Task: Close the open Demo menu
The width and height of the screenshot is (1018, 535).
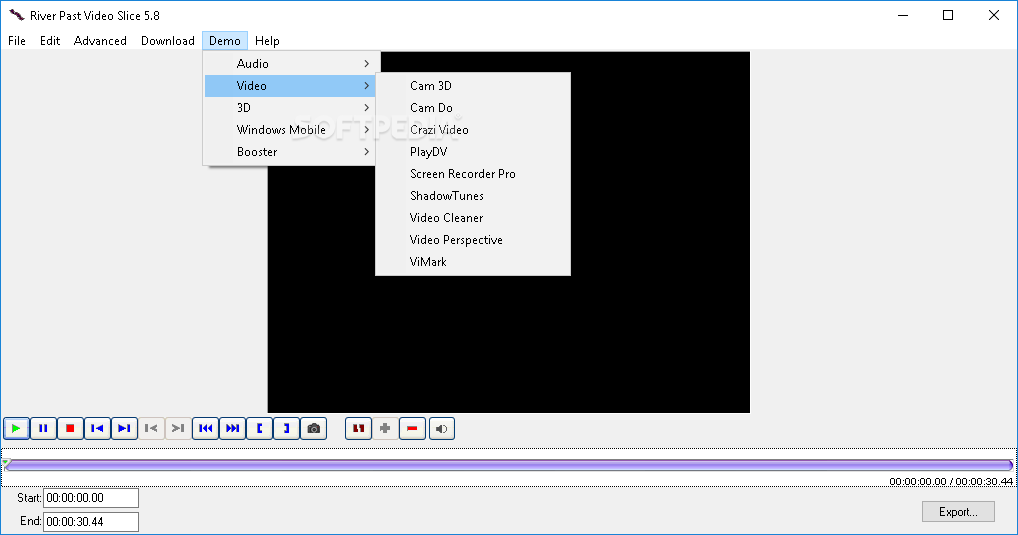Action: [x=225, y=41]
